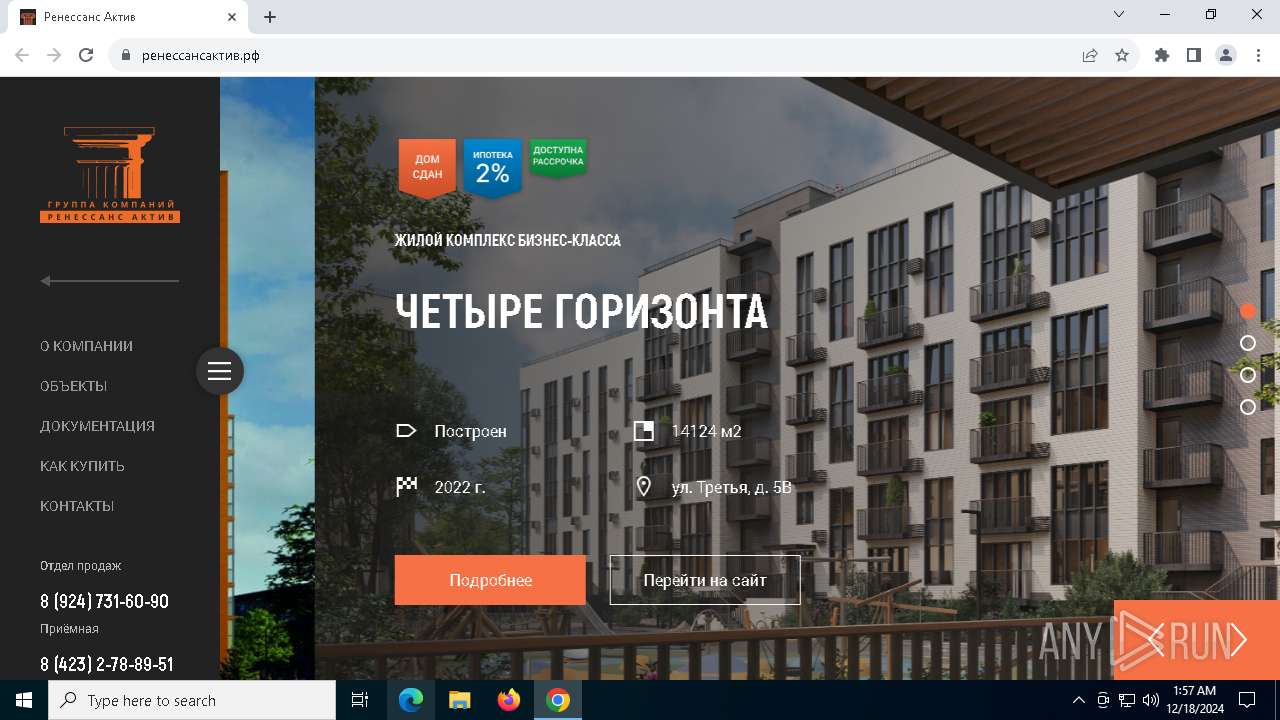Toggle the Chrome side panel icon

[x=1194, y=55]
